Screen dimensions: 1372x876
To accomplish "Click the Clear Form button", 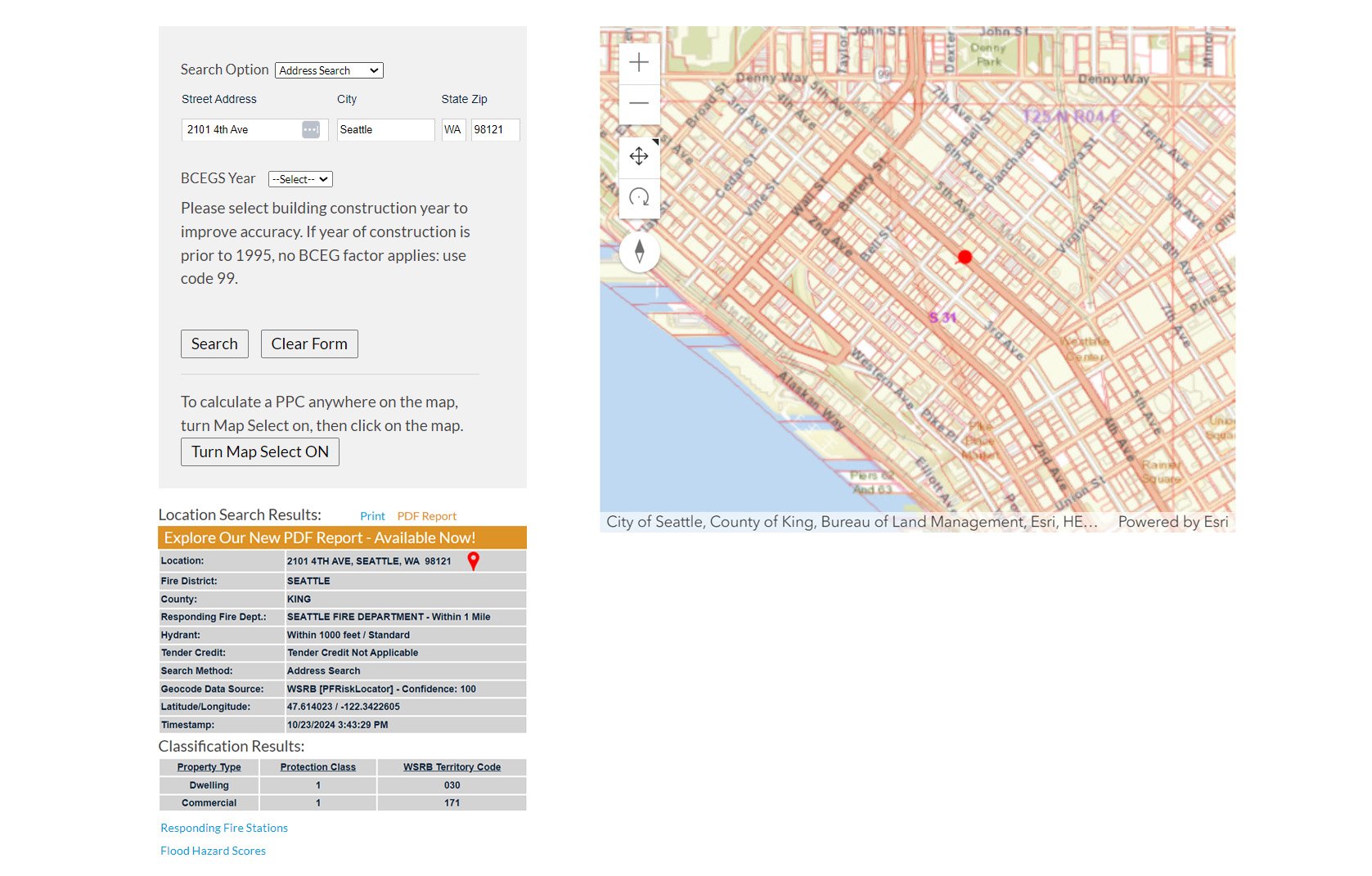I will coord(309,344).
